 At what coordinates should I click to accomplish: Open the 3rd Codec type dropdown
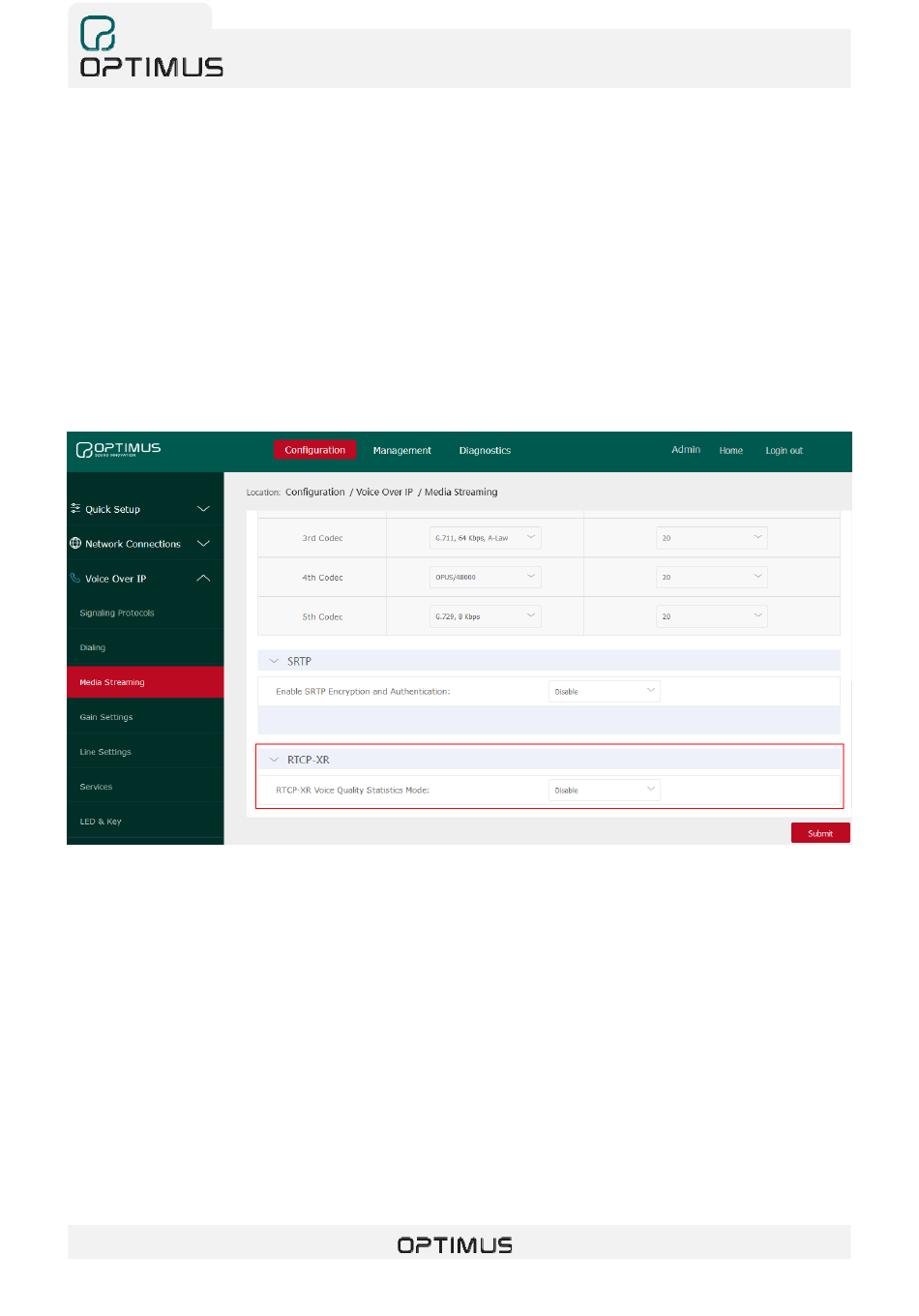click(x=485, y=538)
